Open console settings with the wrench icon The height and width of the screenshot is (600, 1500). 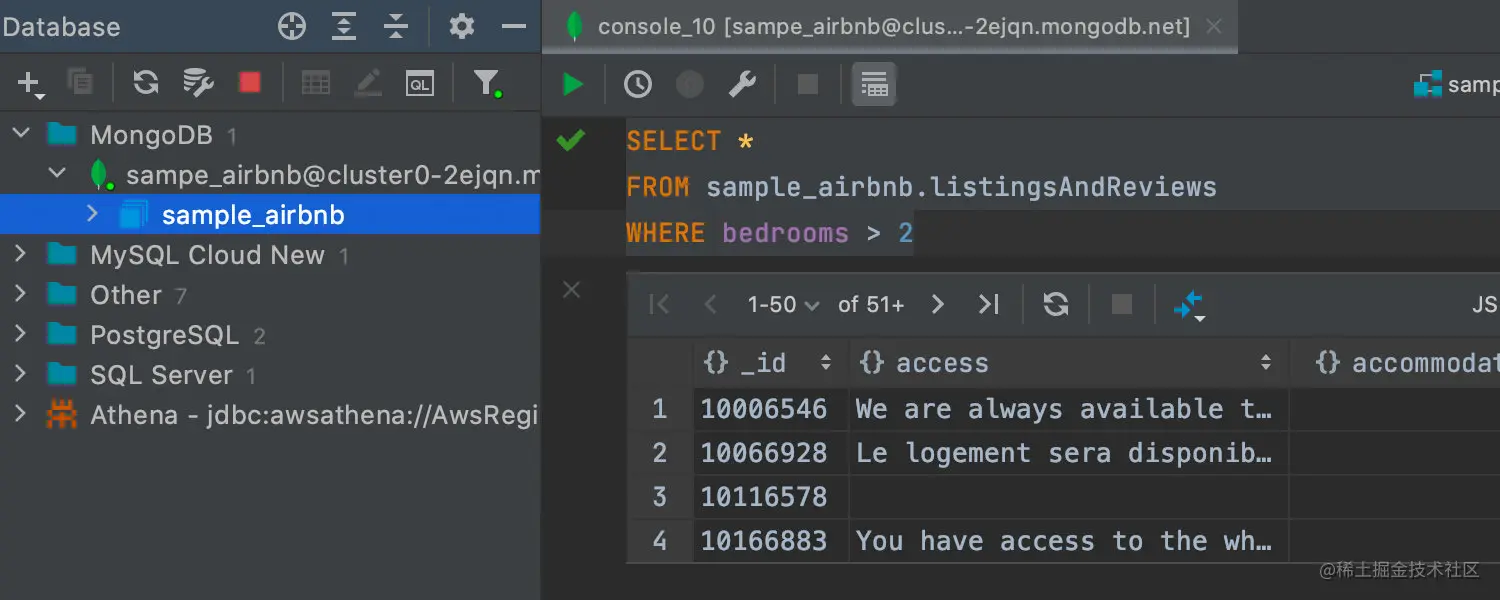pyautogui.click(x=742, y=84)
